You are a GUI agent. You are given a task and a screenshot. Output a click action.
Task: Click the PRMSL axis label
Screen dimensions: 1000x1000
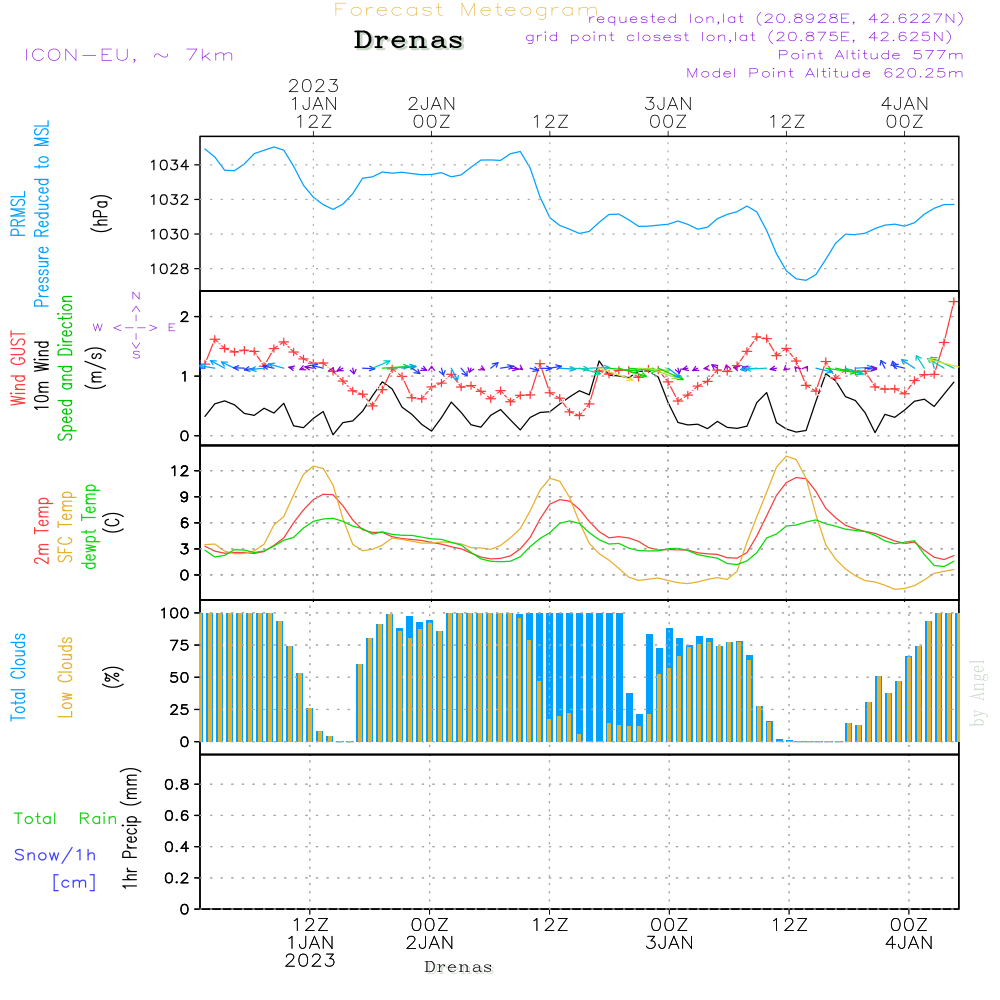point(18,215)
